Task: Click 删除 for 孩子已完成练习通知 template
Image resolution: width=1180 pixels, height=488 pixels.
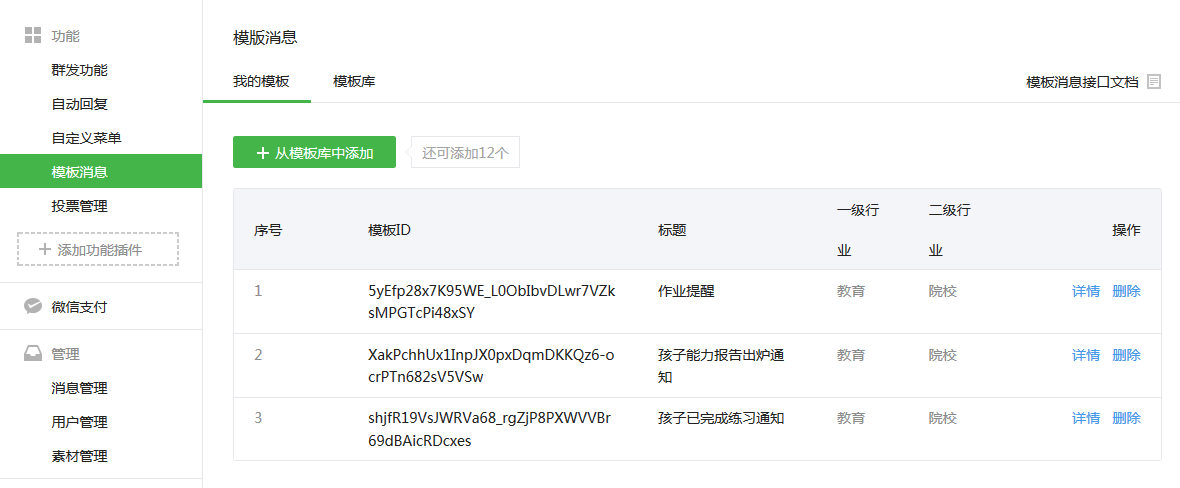Action: 1127,418
